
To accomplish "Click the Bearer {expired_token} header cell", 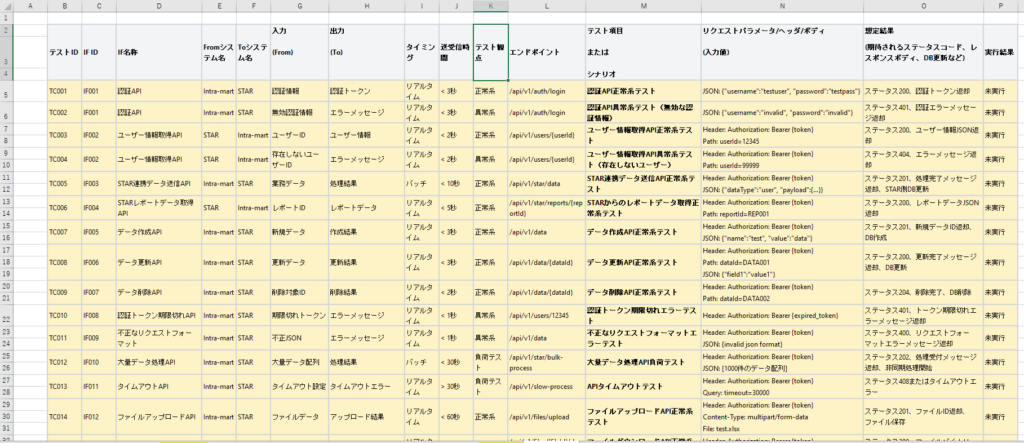I will pyautogui.click(x=782, y=315).
